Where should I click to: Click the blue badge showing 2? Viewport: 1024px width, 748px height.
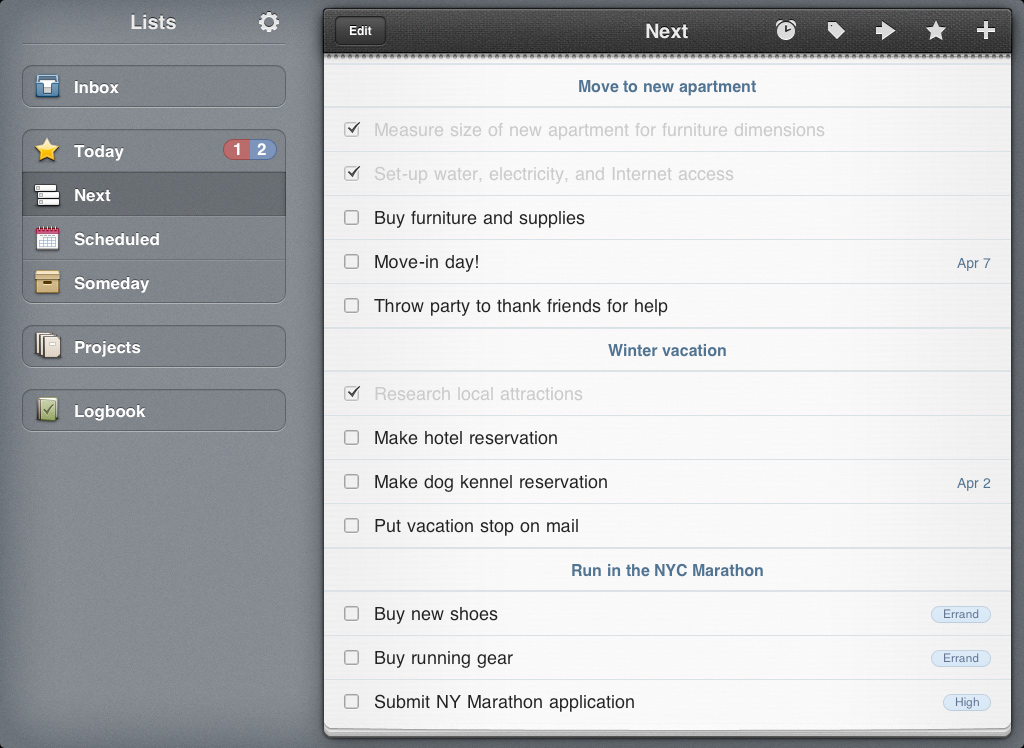263,150
